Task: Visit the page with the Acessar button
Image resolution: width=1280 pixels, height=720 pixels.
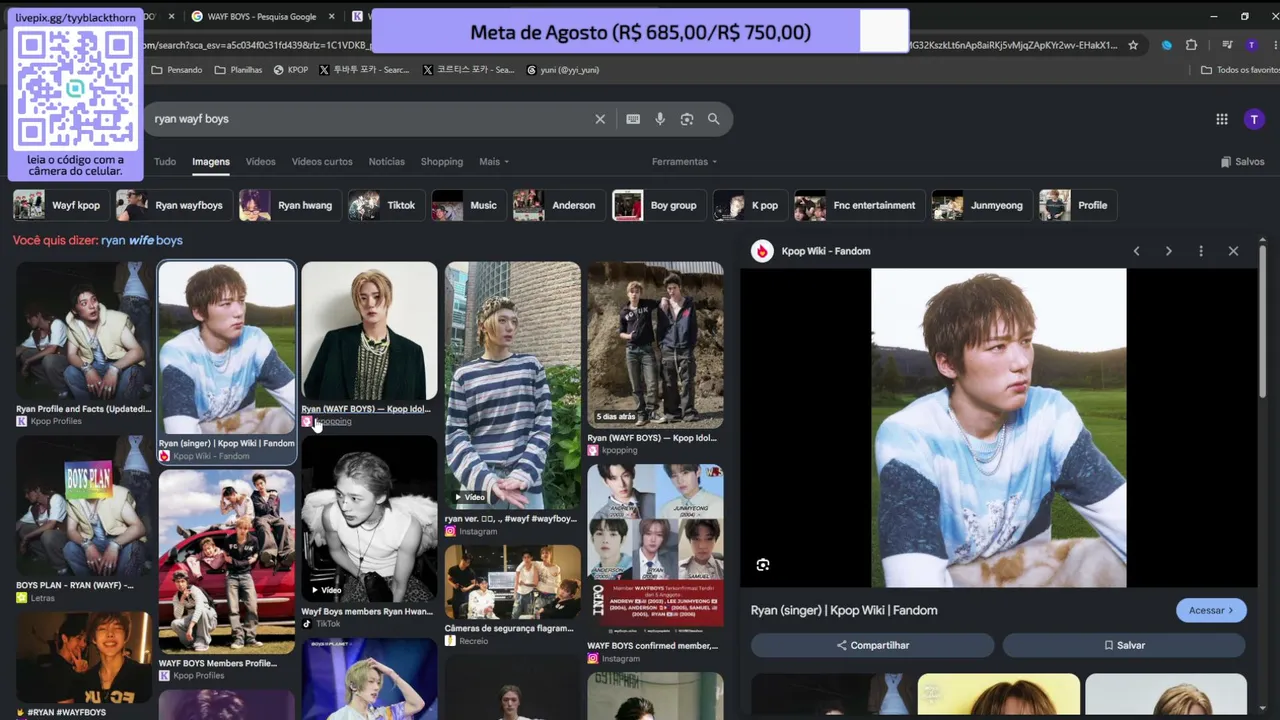Action: click(x=1211, y=610)
